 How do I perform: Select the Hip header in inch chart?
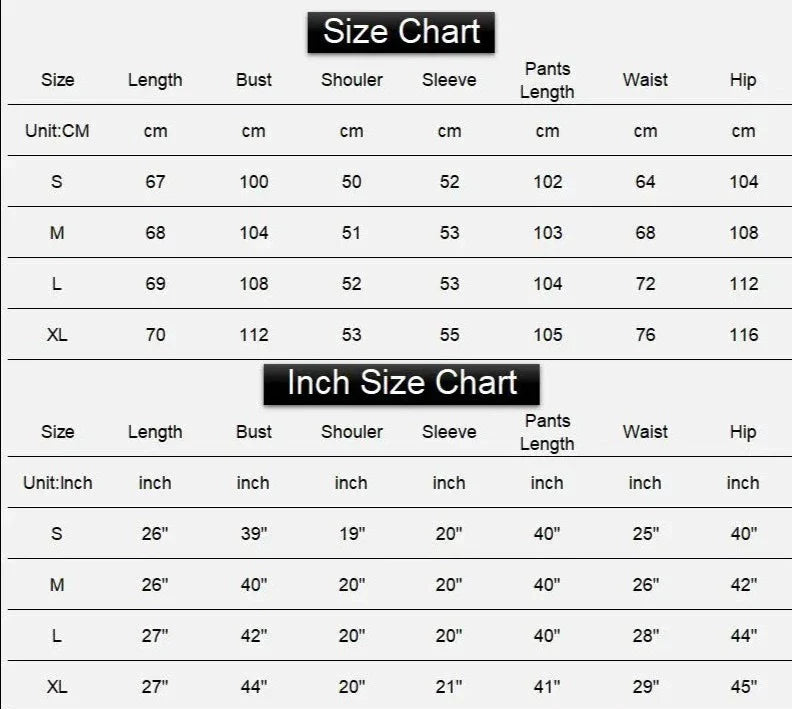coord(742,432)
